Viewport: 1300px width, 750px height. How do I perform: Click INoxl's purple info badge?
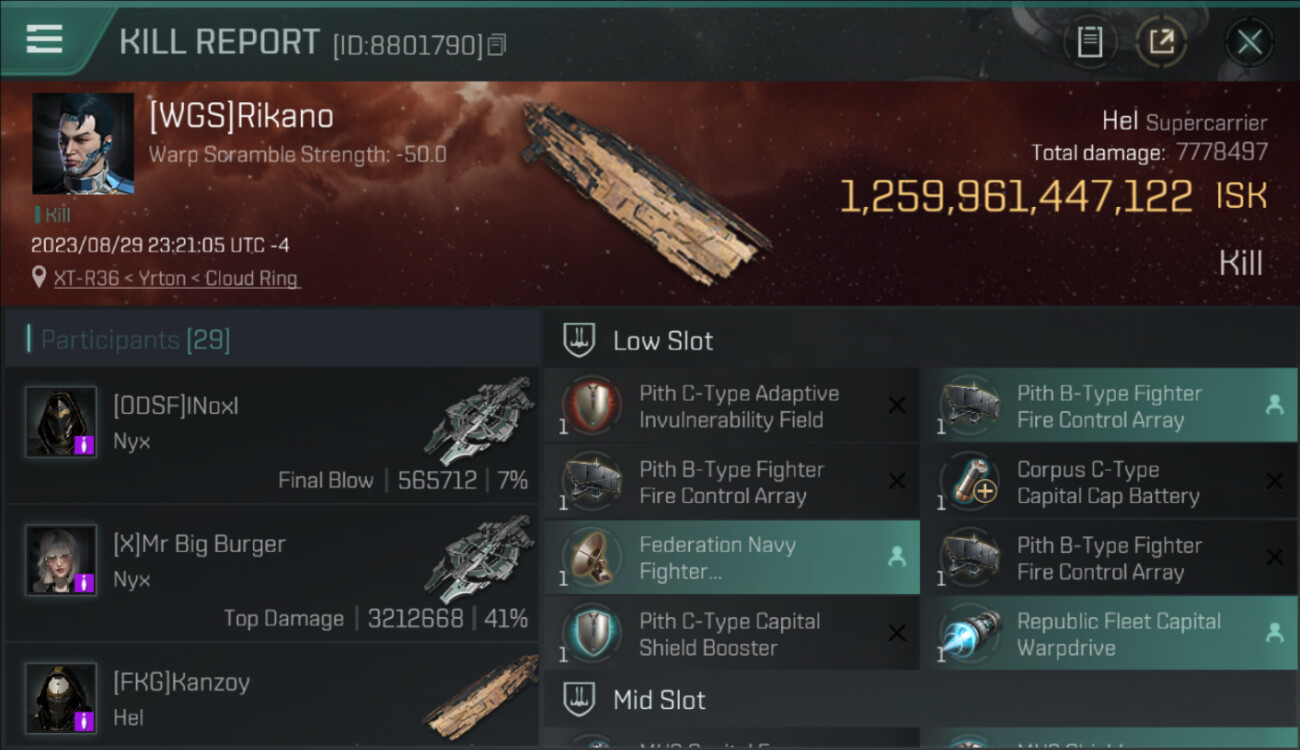pyautogui.click(x=85, y=444)
